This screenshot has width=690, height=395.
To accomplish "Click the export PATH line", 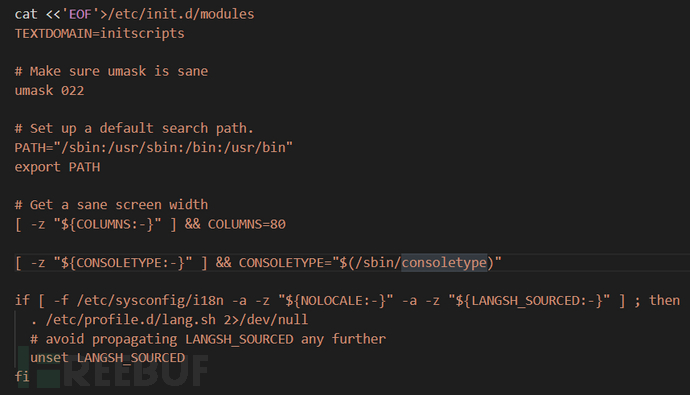I will 57,167.
